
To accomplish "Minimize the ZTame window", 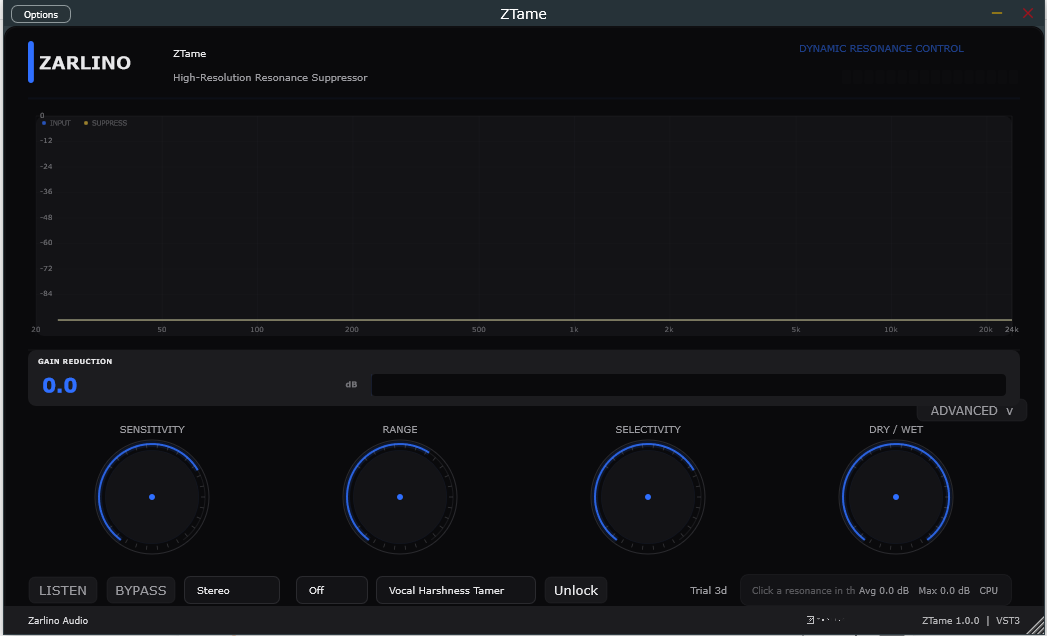I will (997, 13).
